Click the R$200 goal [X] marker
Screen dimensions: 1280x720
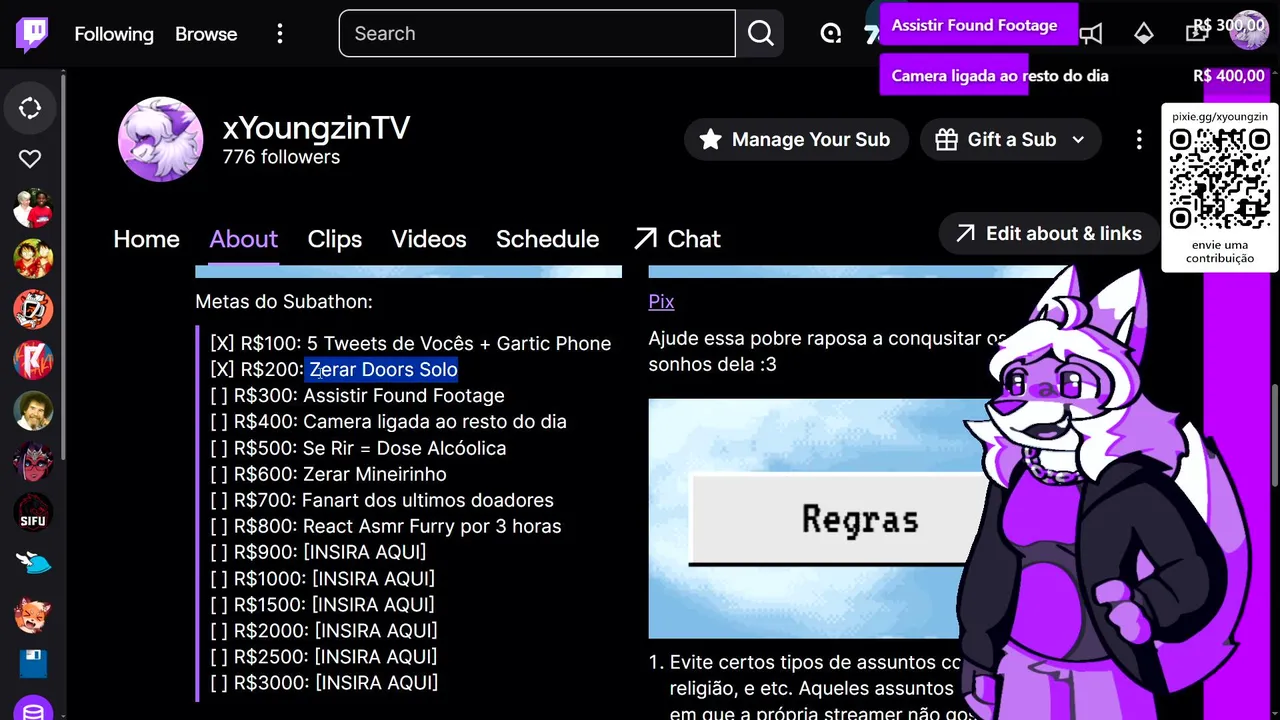tap(222, 370)
